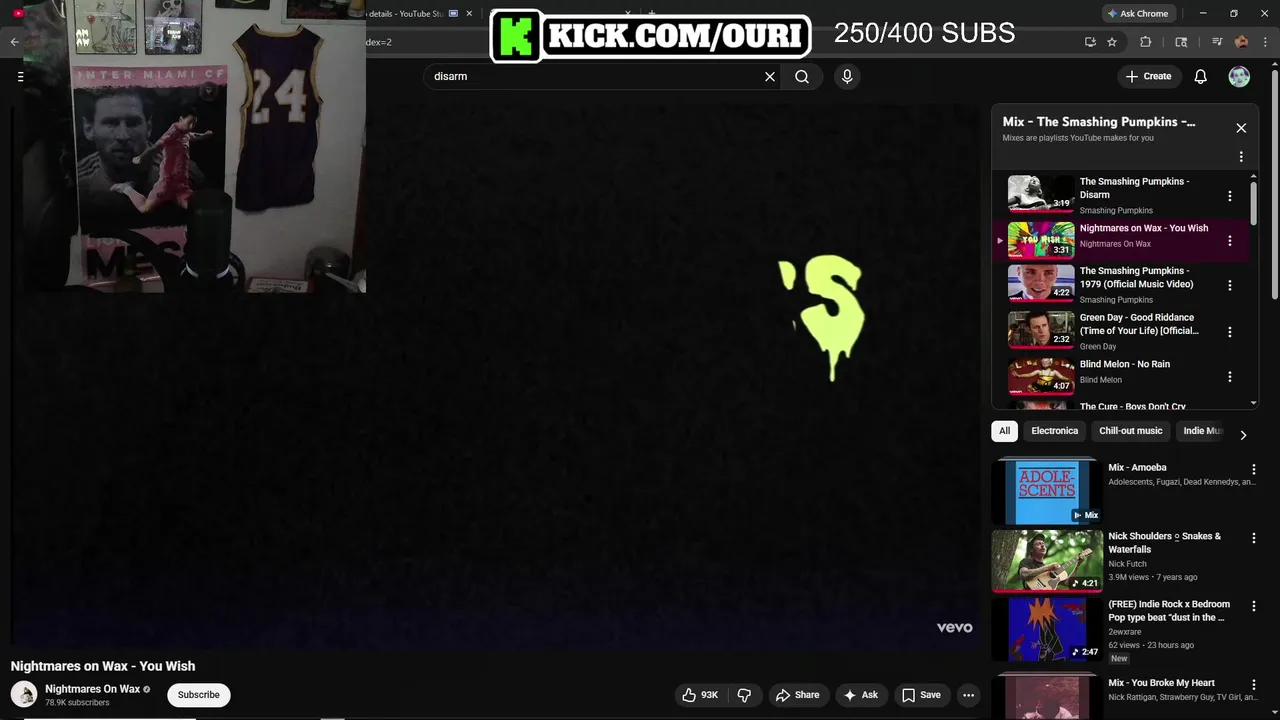Image resolution: width=1280 pixels, height=720 pixels.
Task: Play Smashing Pumpkins Disarm thumbnail
Action: click(1041, 194)
